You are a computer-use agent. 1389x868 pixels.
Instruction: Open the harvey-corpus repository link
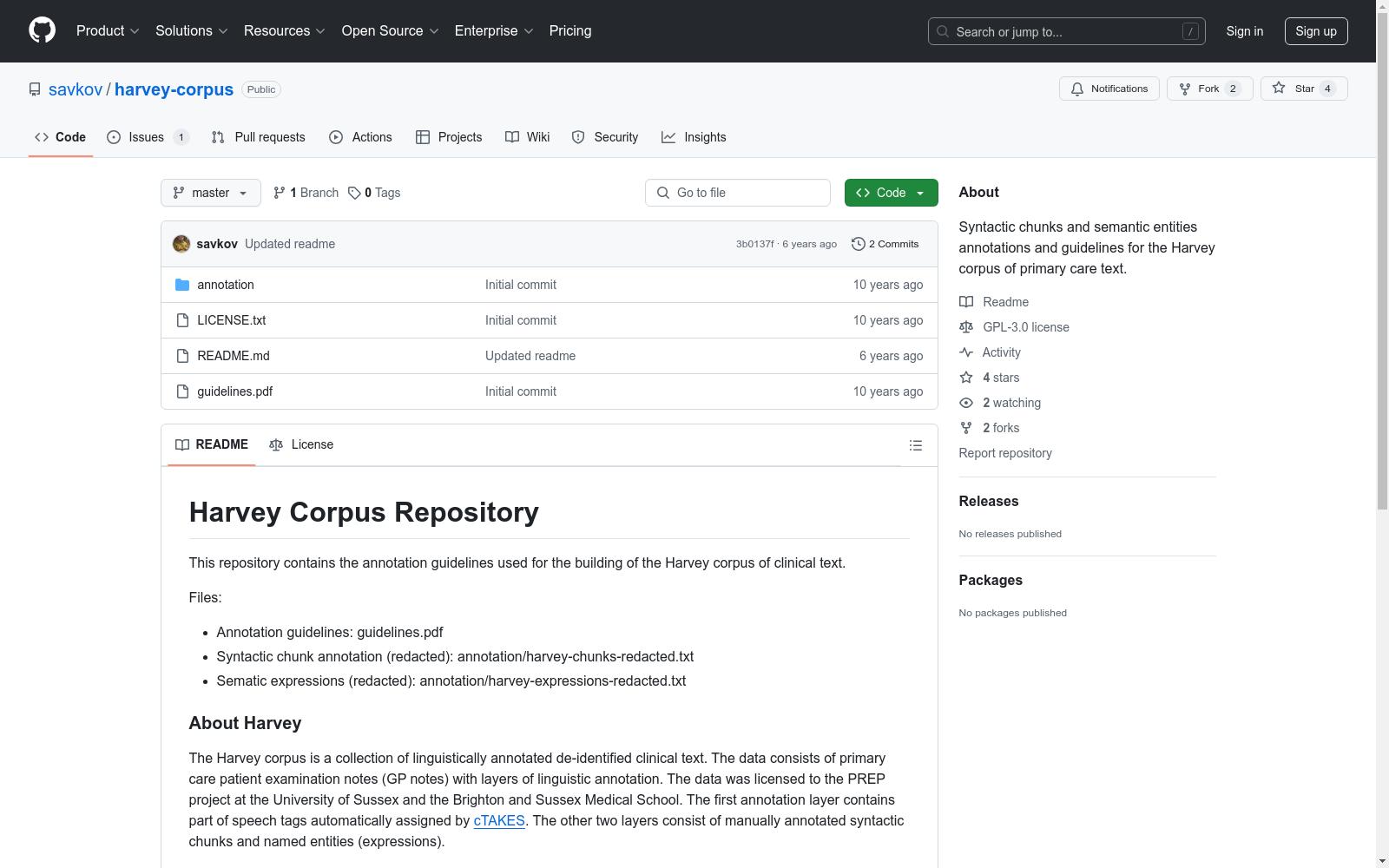[174, 89]
